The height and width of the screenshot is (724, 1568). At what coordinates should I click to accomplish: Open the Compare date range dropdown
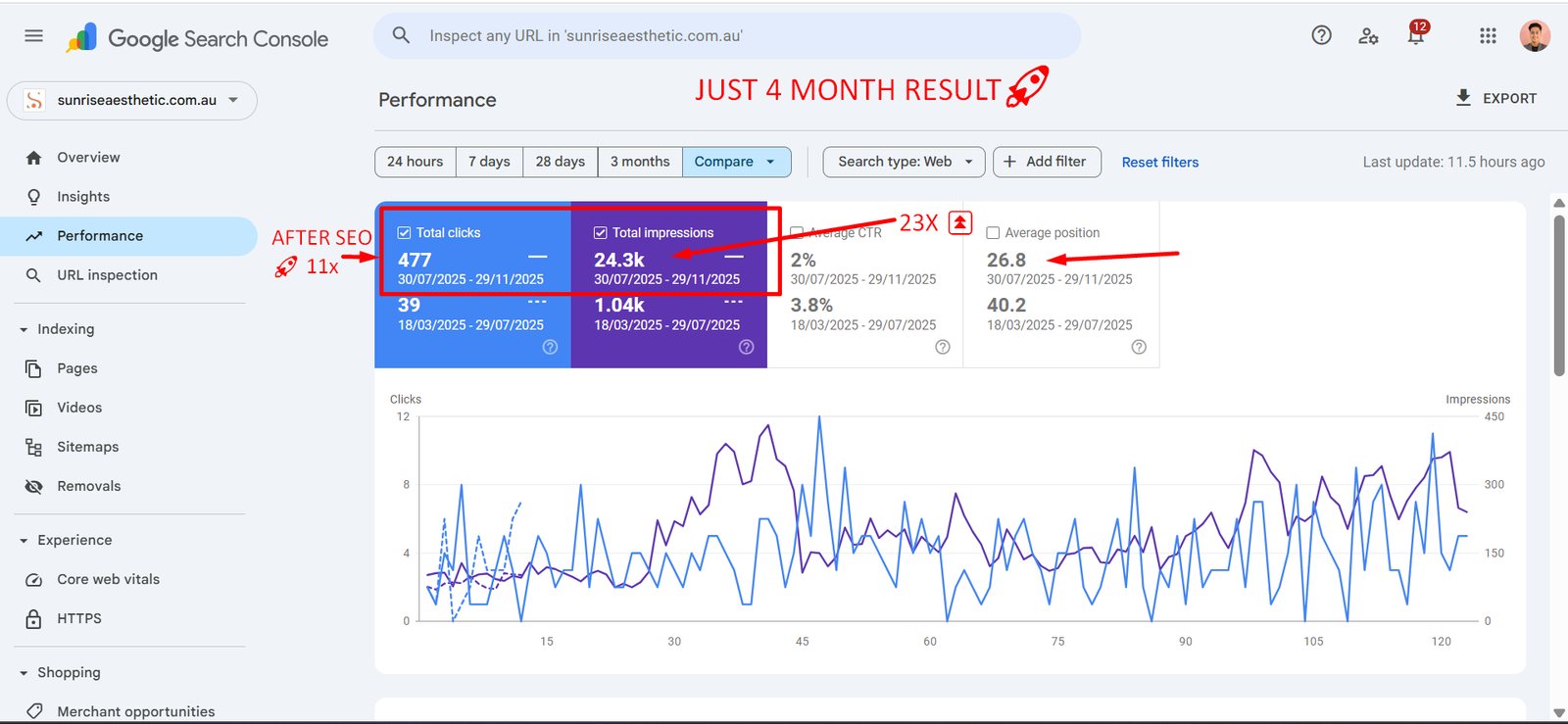737,162
